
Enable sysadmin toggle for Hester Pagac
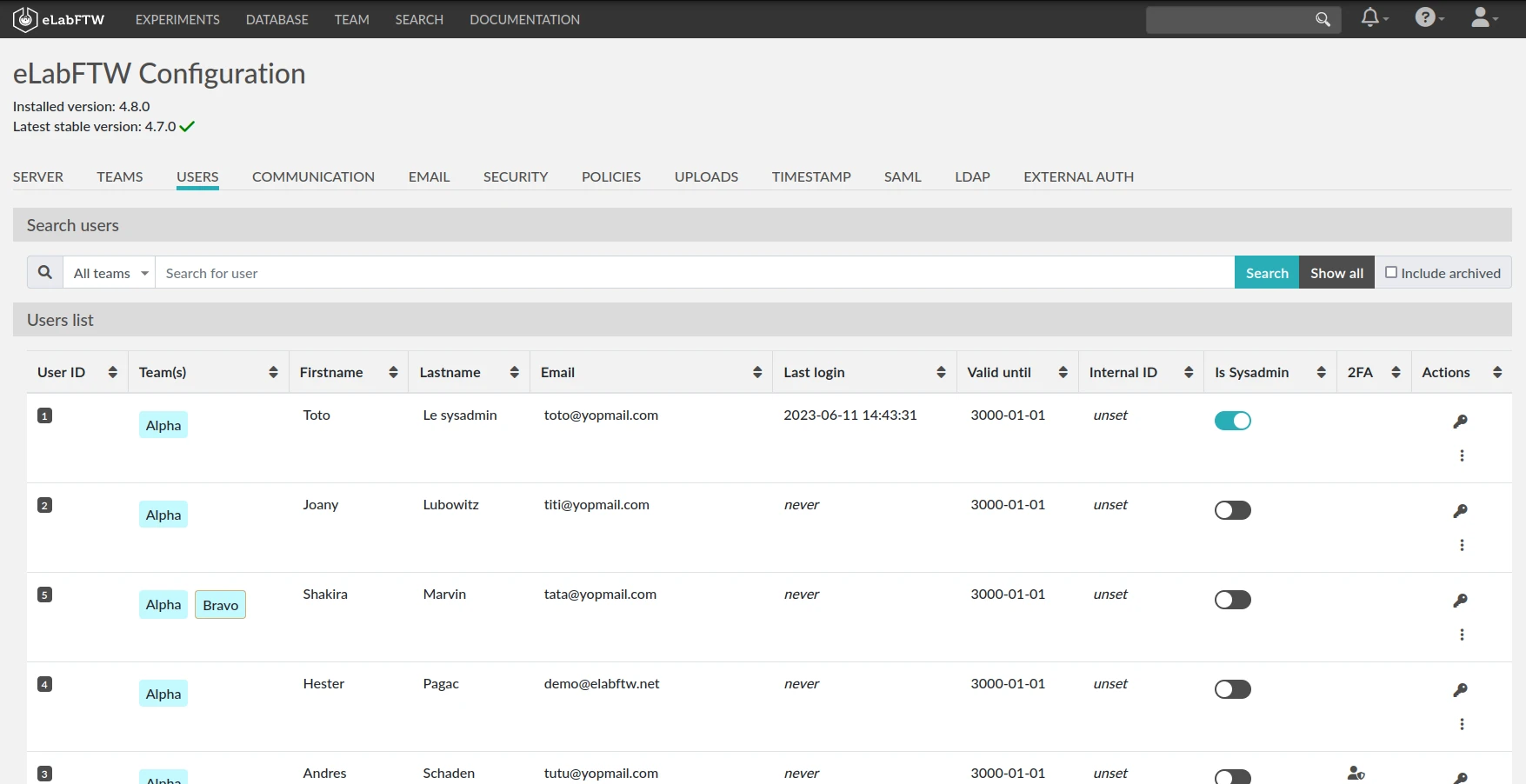[1233, 689]
